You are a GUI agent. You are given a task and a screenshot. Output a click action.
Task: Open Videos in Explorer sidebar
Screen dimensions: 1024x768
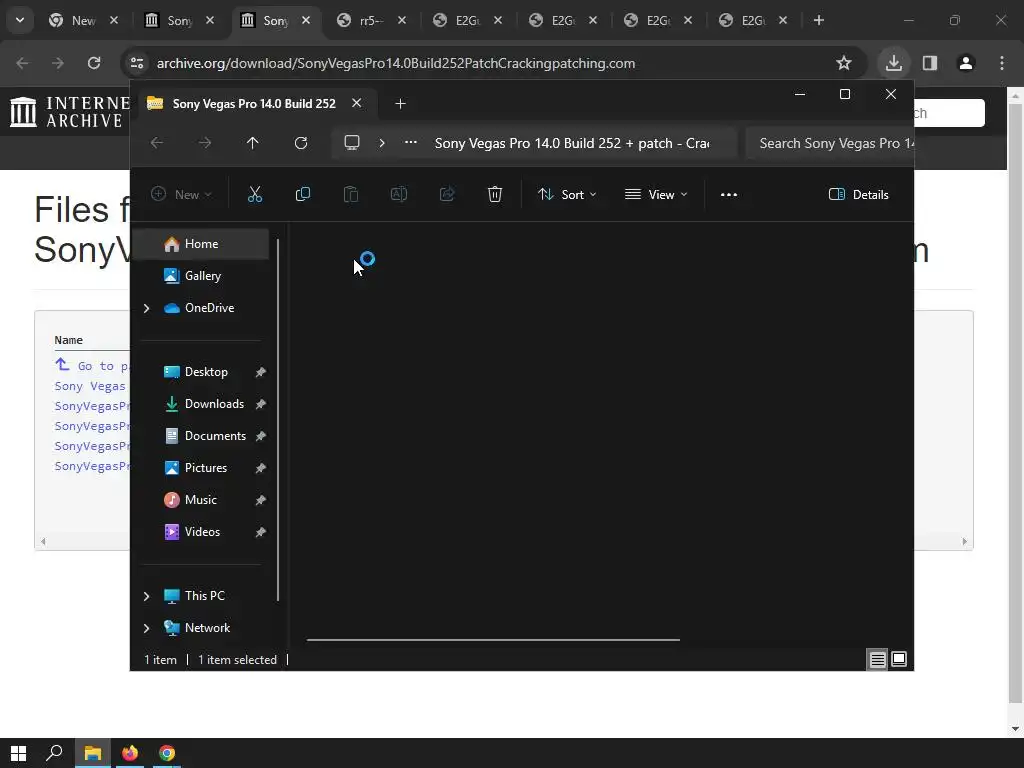(x=204, y=532)
